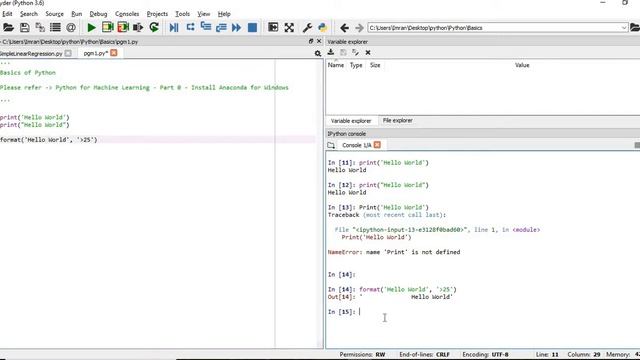Step into function debug icon
The height and width of the screenshot is (360, 640).
pyautogui.click(x=206, y=27)
